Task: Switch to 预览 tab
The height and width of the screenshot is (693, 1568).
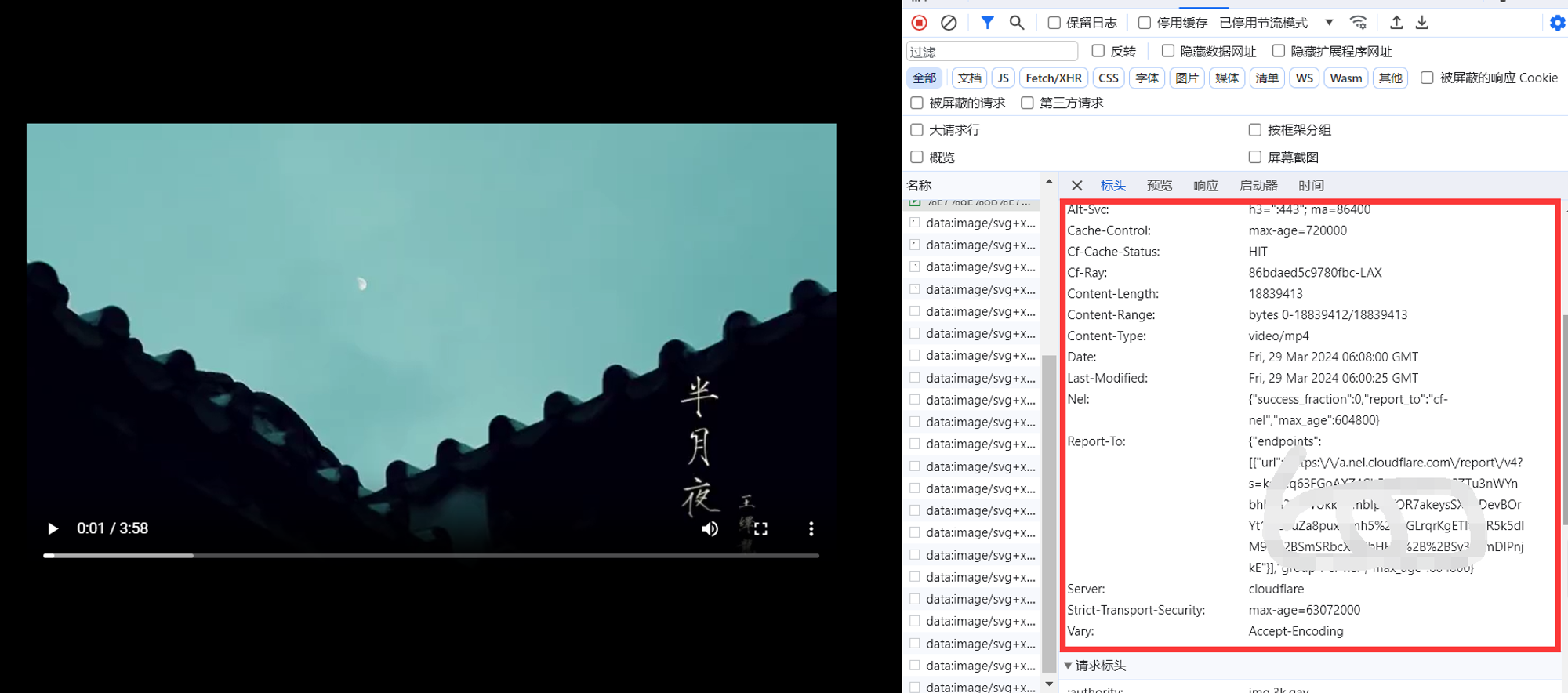Action: point(1160,186)
